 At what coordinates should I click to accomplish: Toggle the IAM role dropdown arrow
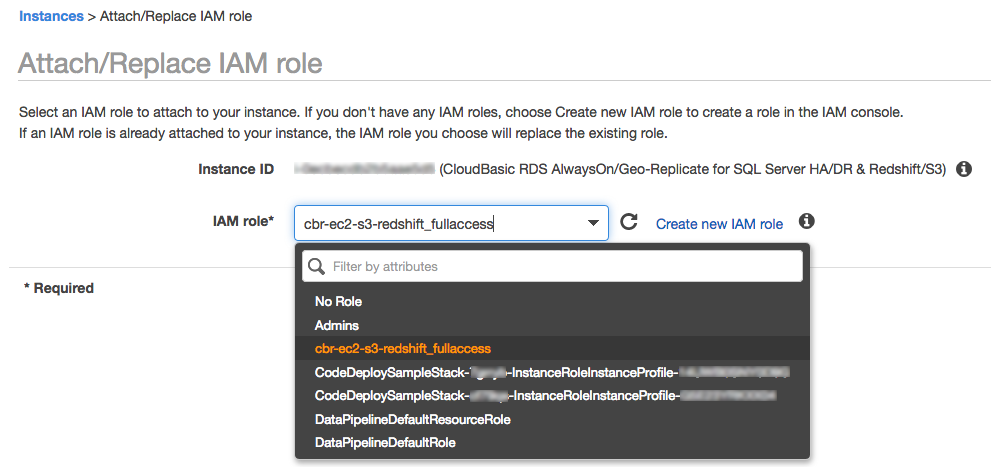[x=593, y=223]
